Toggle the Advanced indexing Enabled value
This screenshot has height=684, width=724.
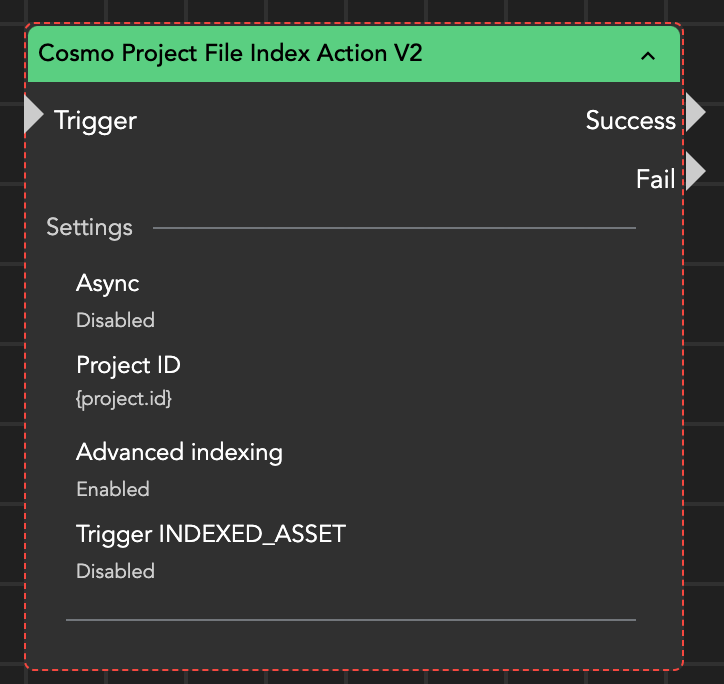click(x=113, y=489)
